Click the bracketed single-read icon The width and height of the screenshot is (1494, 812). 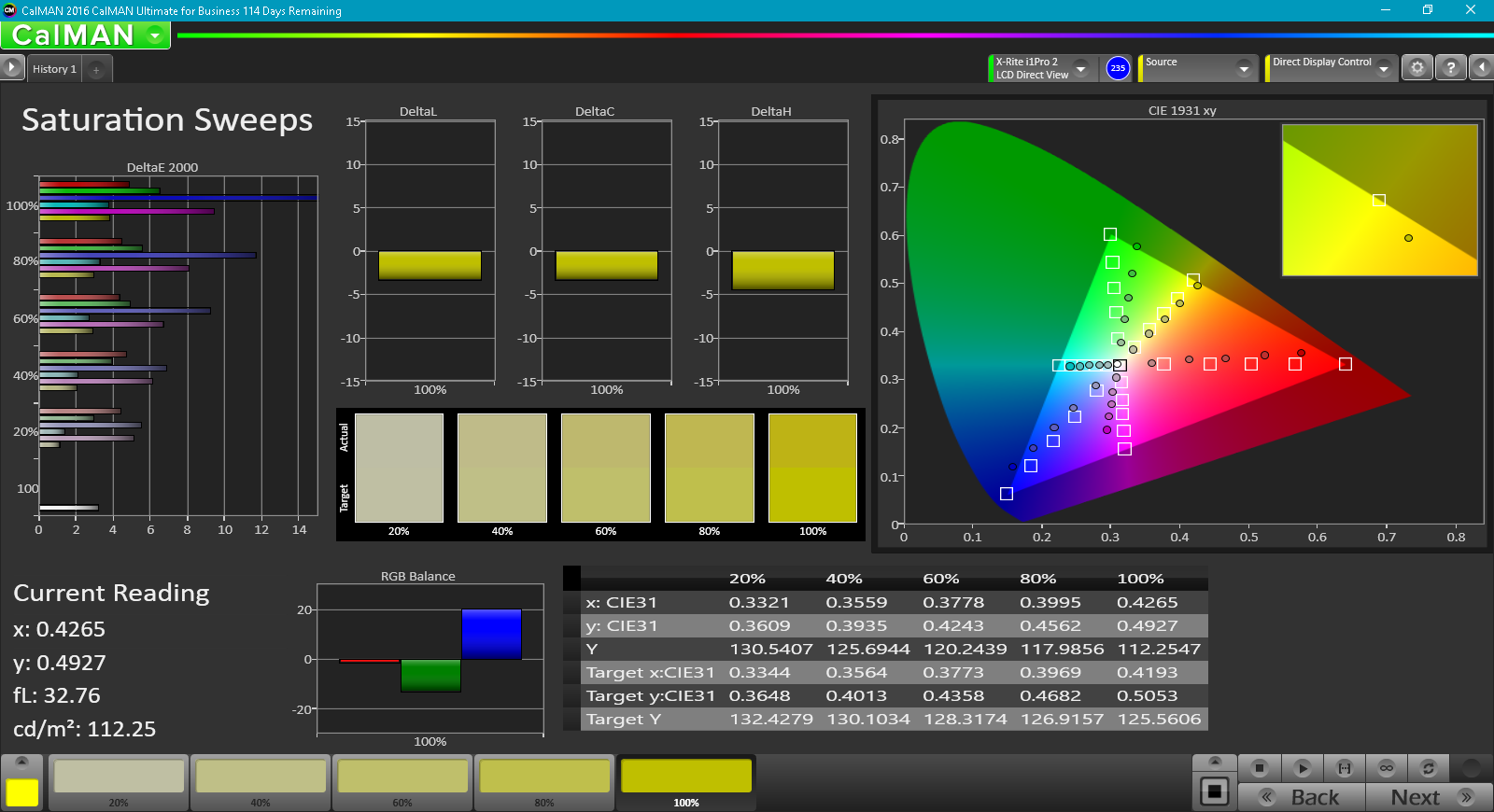(1345, 768)
